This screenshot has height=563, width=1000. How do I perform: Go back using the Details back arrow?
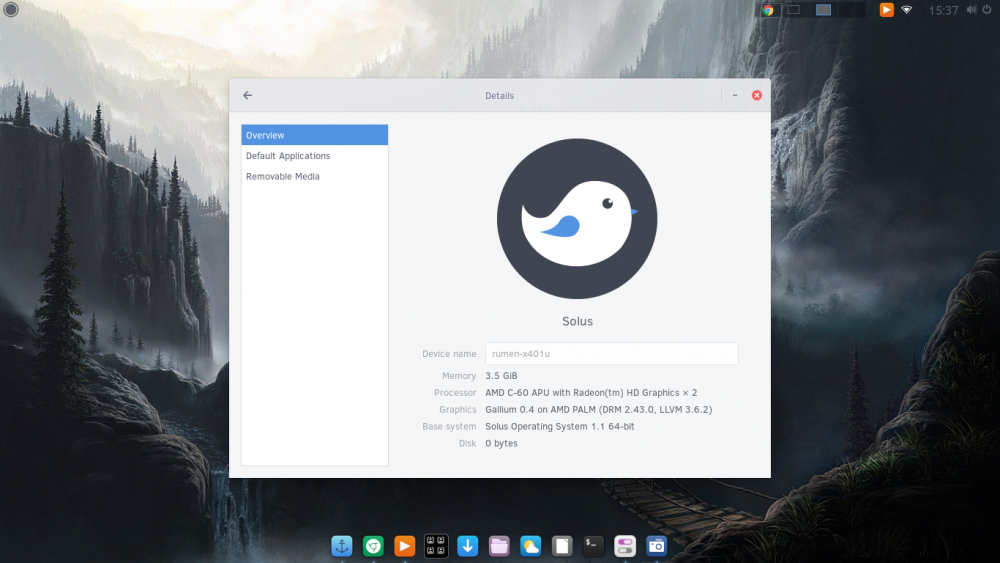[247, 96]
